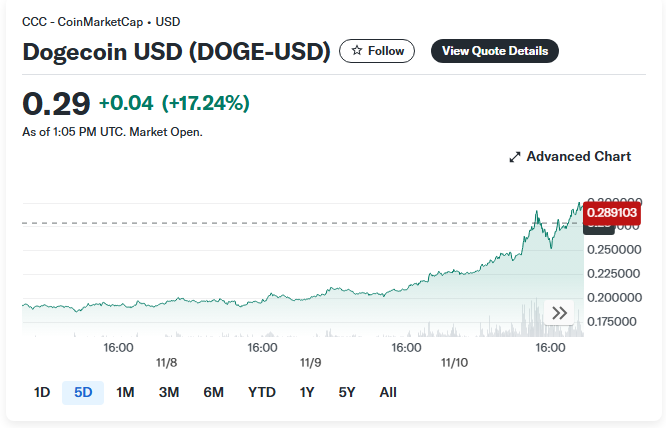The width and height of the screenshot is (666, 428).
Task: Click the Dogecoin USD (DOGE-USD) title
Action: 176,52
